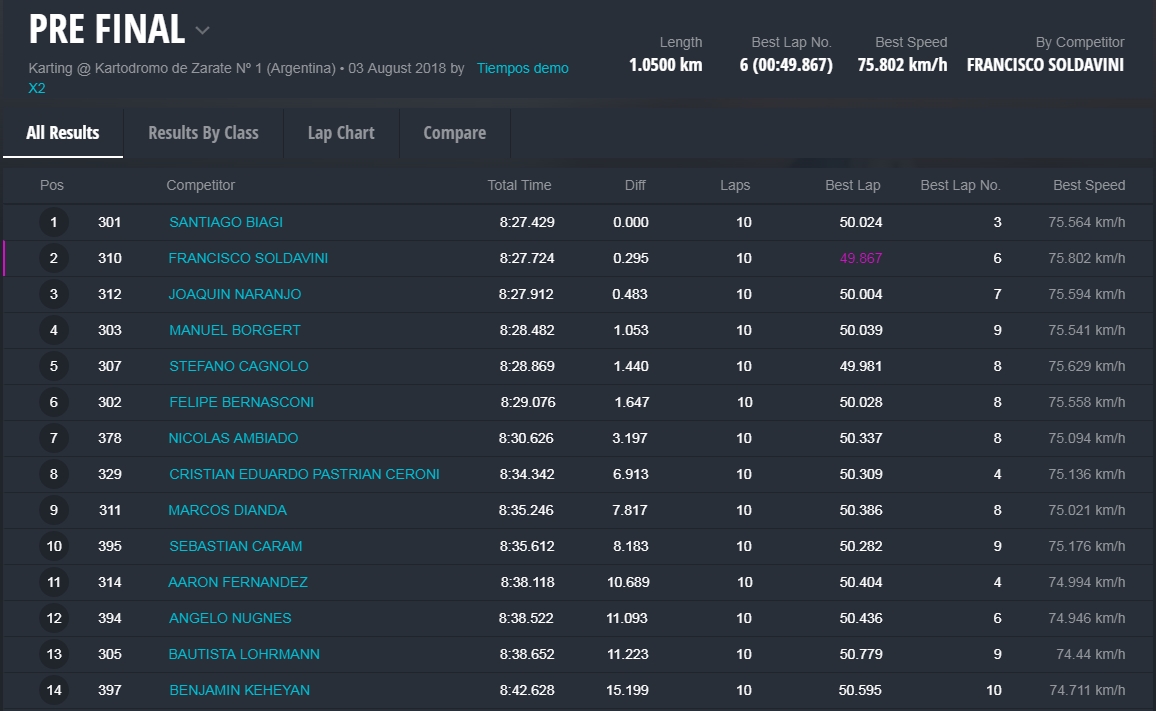
Task: Open competitor SANTIAGO BIAGI's details
Action: coord(226,222)
